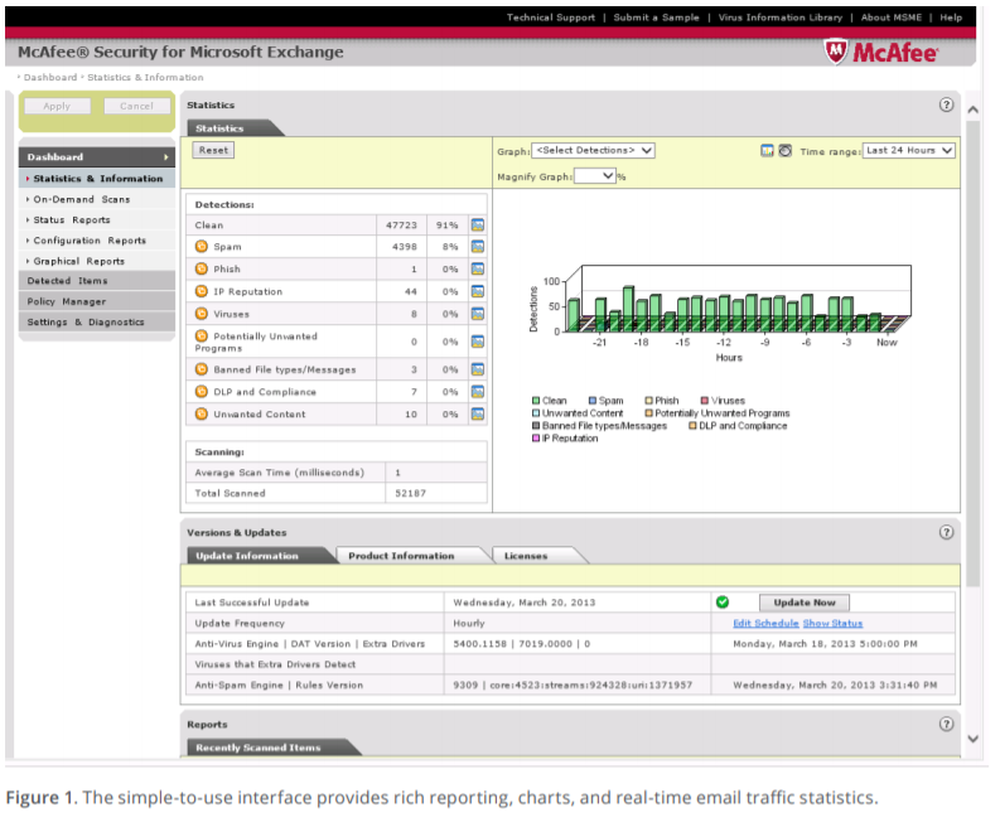Viewport: 1000px width, 813px height.
Task: Open Configuration Reports in sidebar
Action: 97,240
